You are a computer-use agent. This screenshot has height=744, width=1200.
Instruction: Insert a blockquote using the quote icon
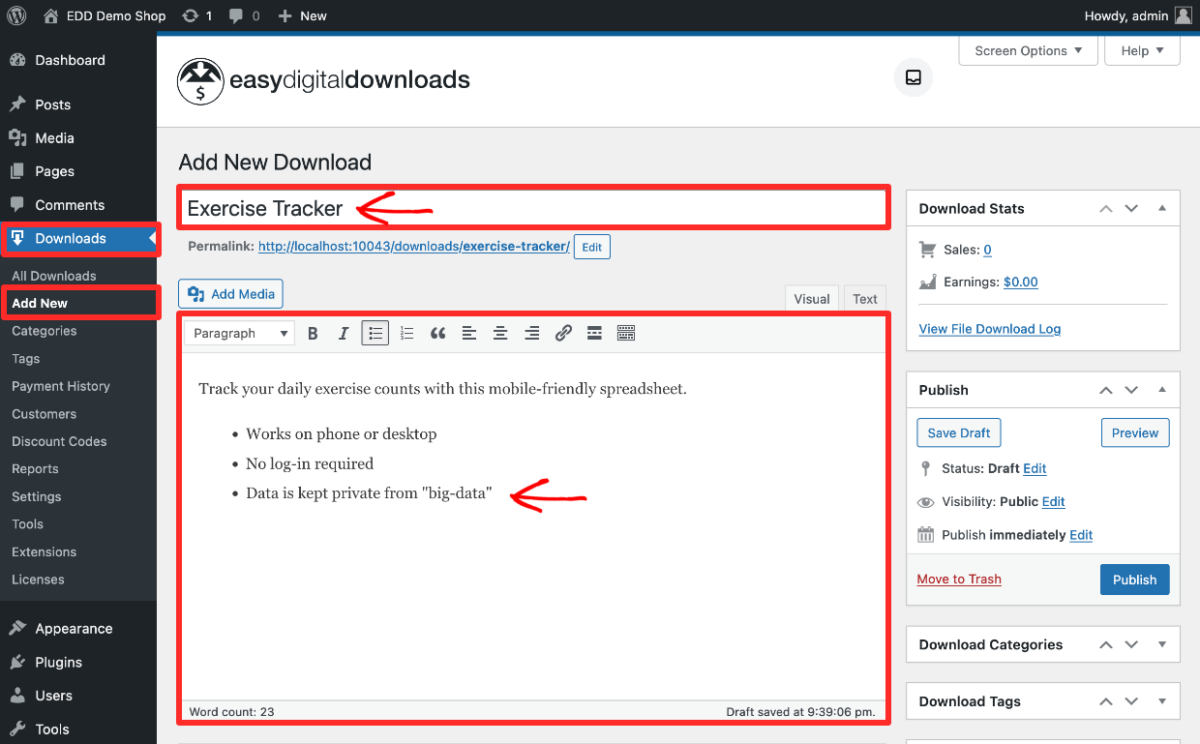pyautogui.click(x=438, y=333)
